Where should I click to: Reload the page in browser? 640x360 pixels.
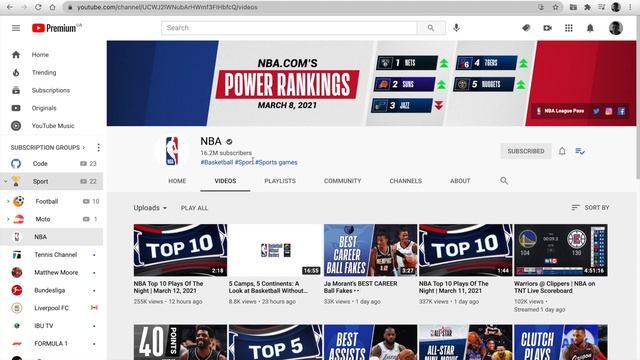pyautogui.click(x=38, y=7)
